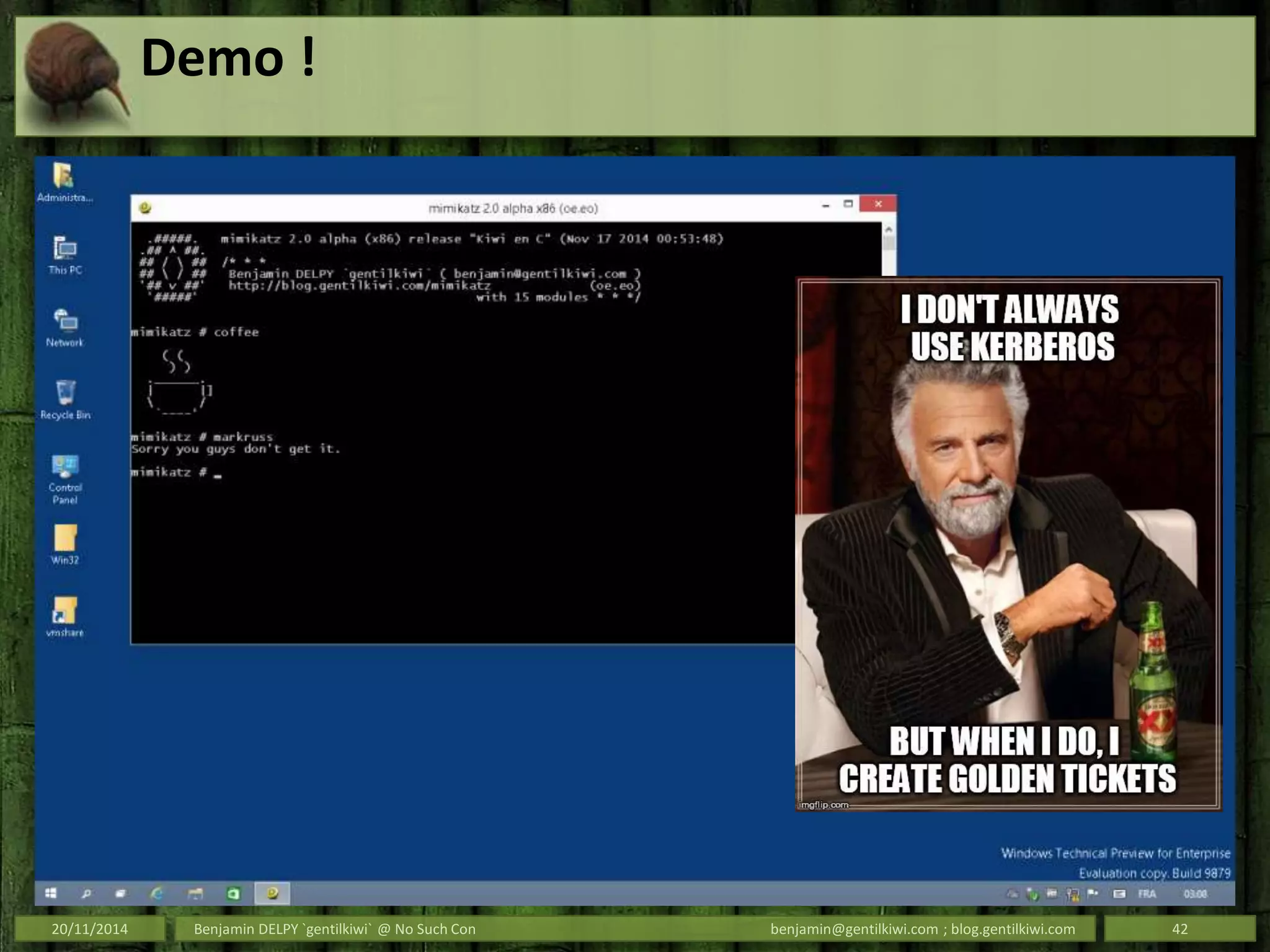Click the mimikatz window title text
The width and height of the screenshot is (1270, 952).
[x=513, y=208]
